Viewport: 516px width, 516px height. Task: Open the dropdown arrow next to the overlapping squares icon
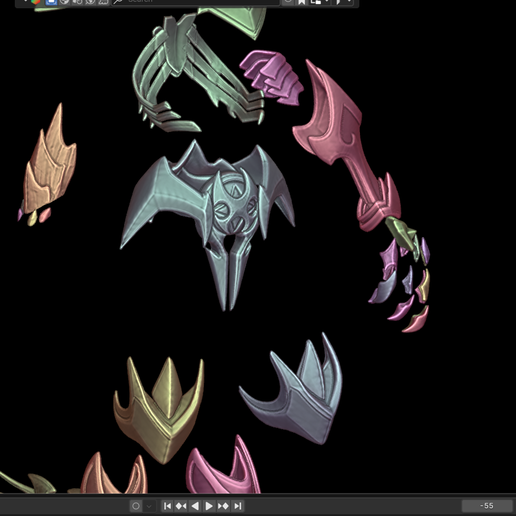point(327,2)
